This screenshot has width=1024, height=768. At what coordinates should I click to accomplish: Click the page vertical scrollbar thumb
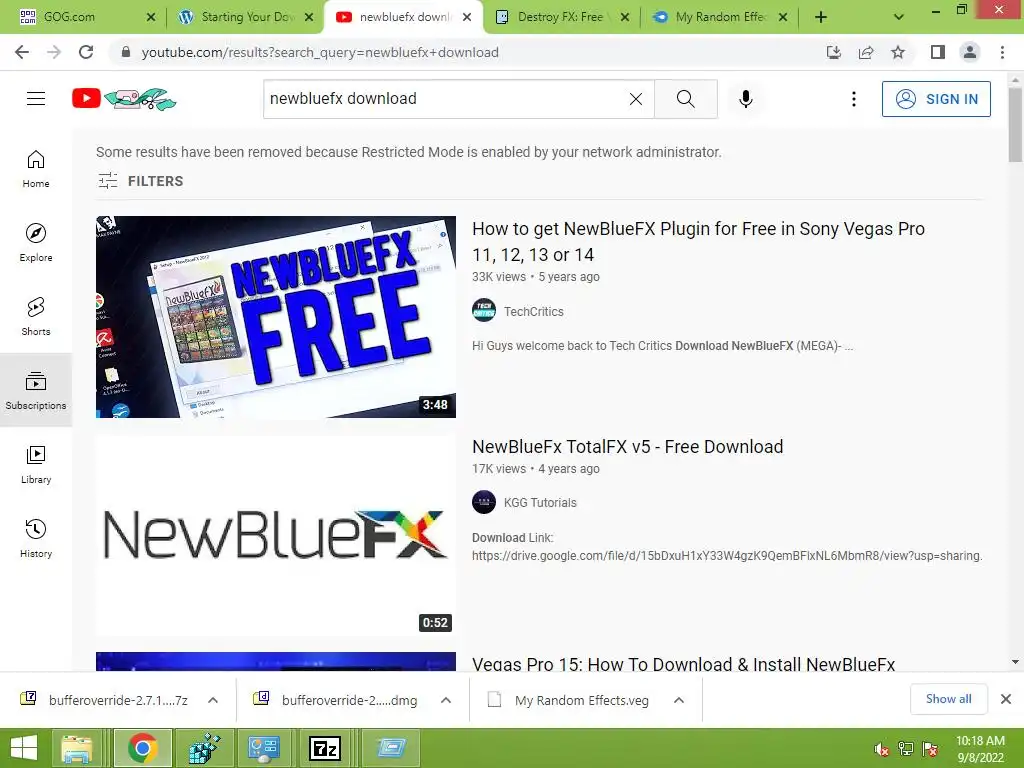click(x=1015, y=124)
